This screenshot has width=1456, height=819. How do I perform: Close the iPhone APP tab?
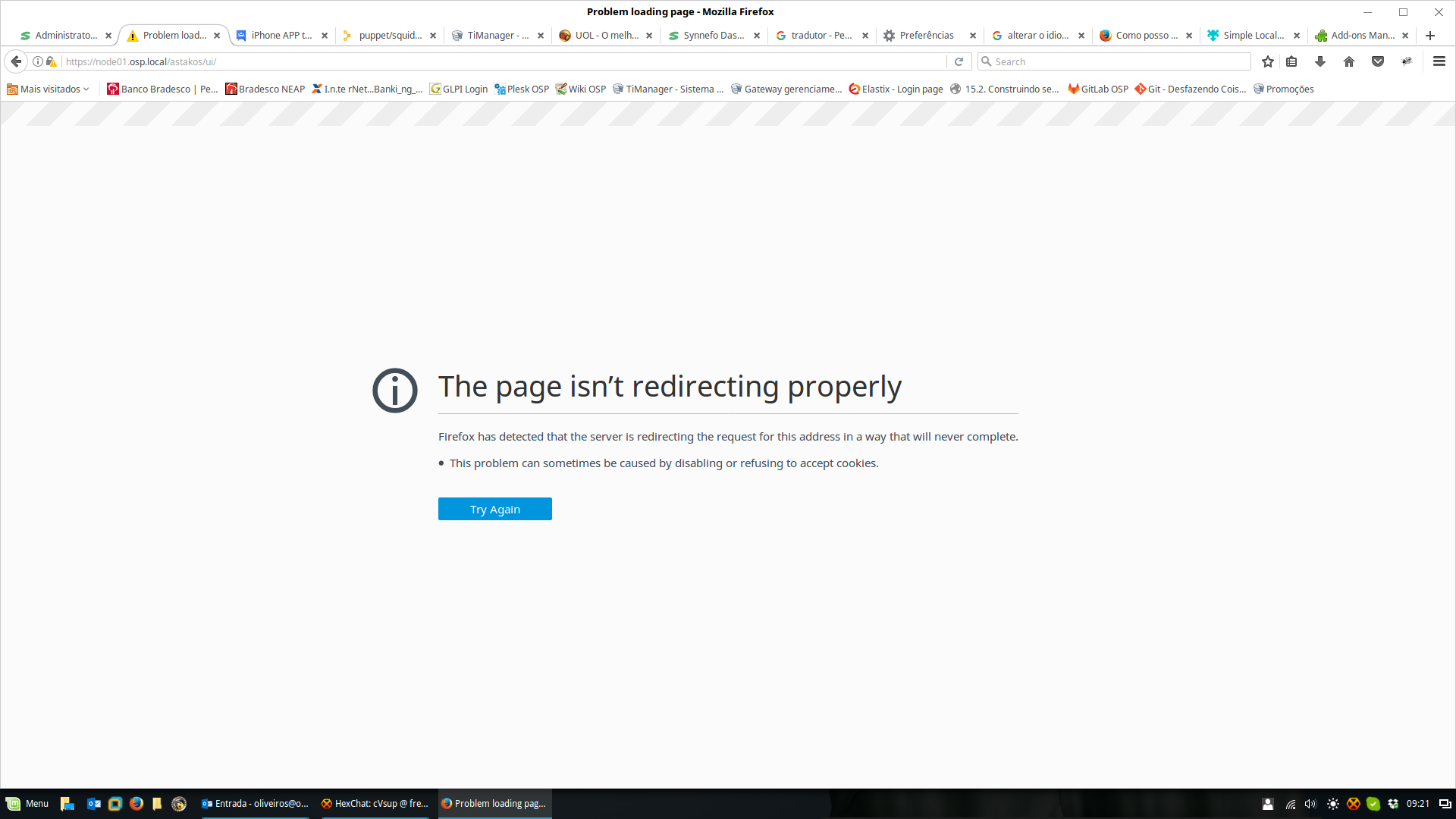(x=325, y=36)
